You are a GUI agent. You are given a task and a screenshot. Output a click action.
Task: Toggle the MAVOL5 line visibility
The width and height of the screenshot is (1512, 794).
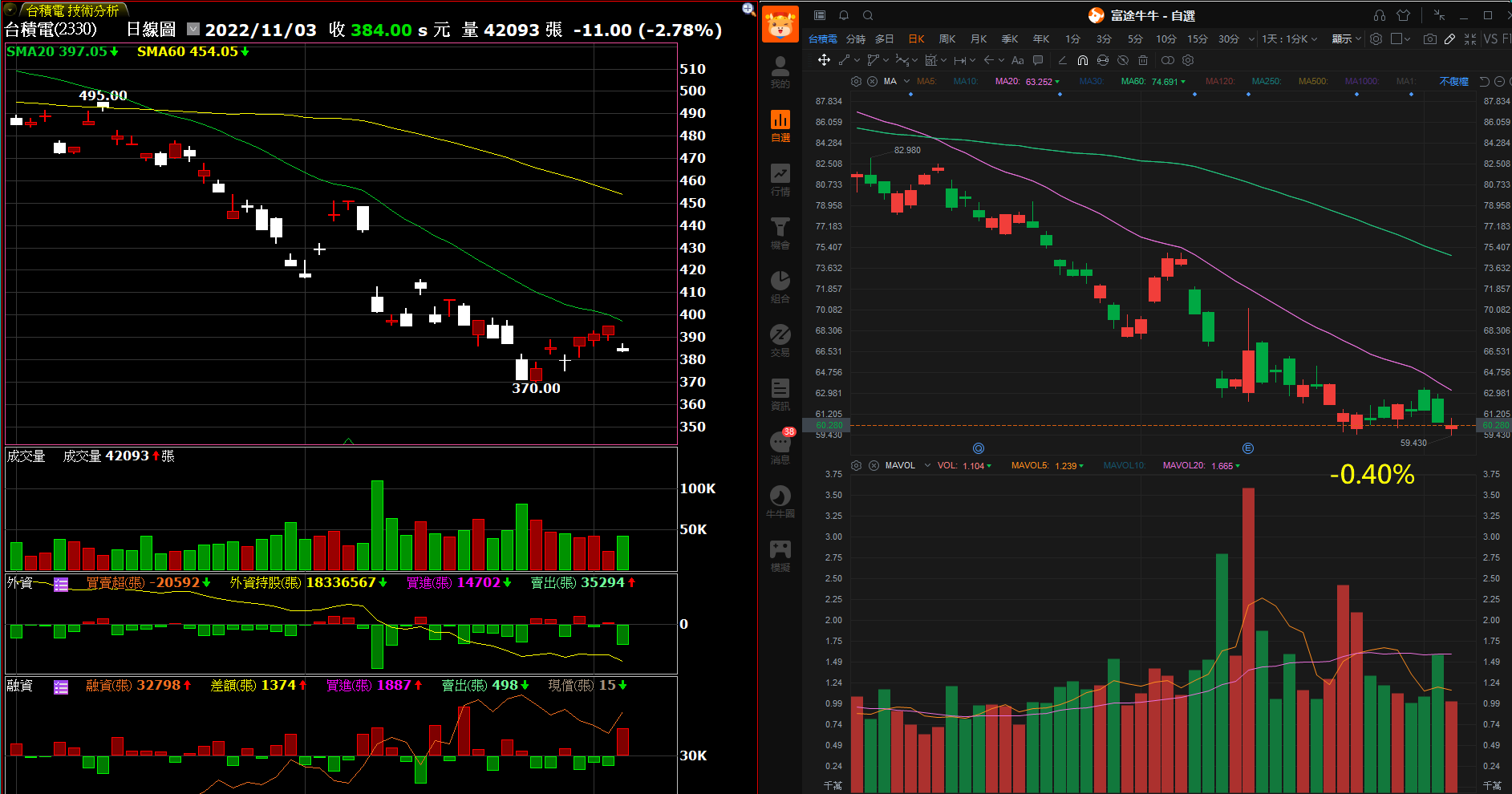1030,466
